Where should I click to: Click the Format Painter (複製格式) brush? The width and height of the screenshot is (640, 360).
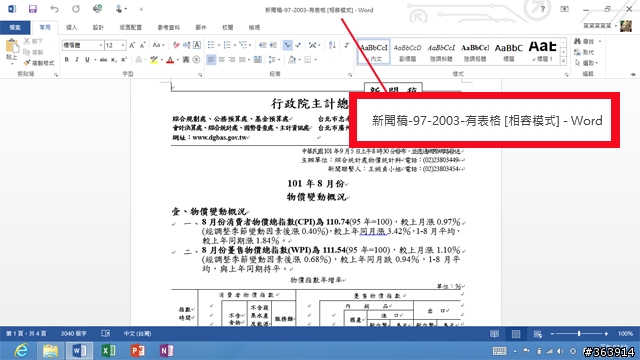point(27,63)
